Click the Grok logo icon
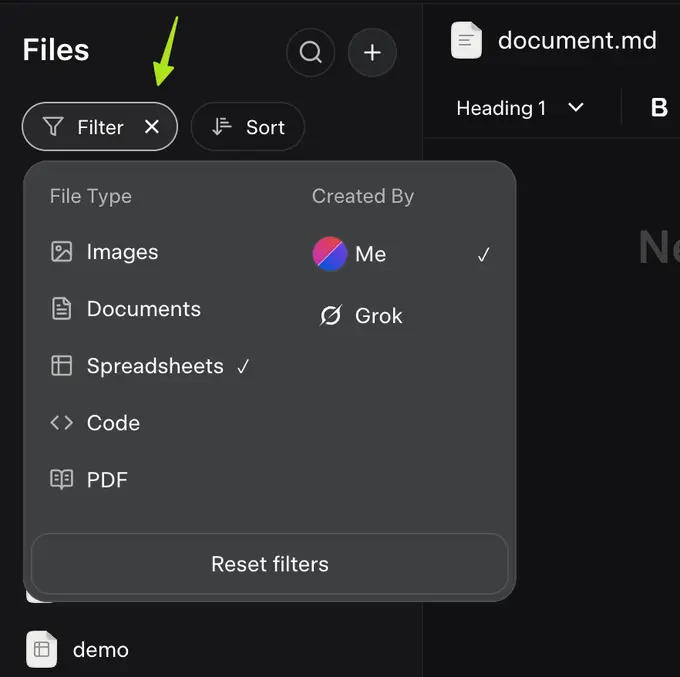Screen dimensions: 680x677 330,316
